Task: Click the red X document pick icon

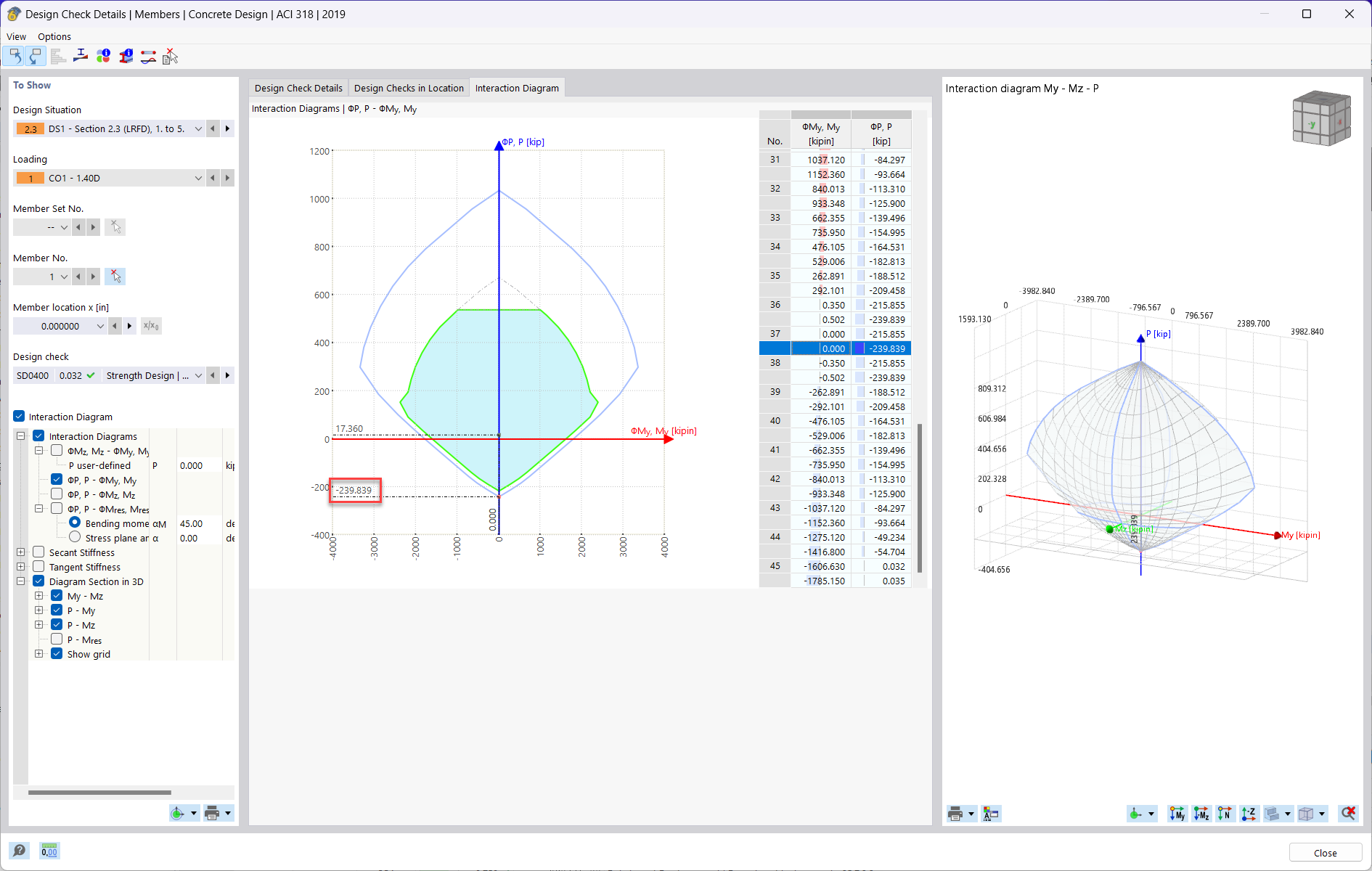Action: pyautogui.click(x=171, y=57)
